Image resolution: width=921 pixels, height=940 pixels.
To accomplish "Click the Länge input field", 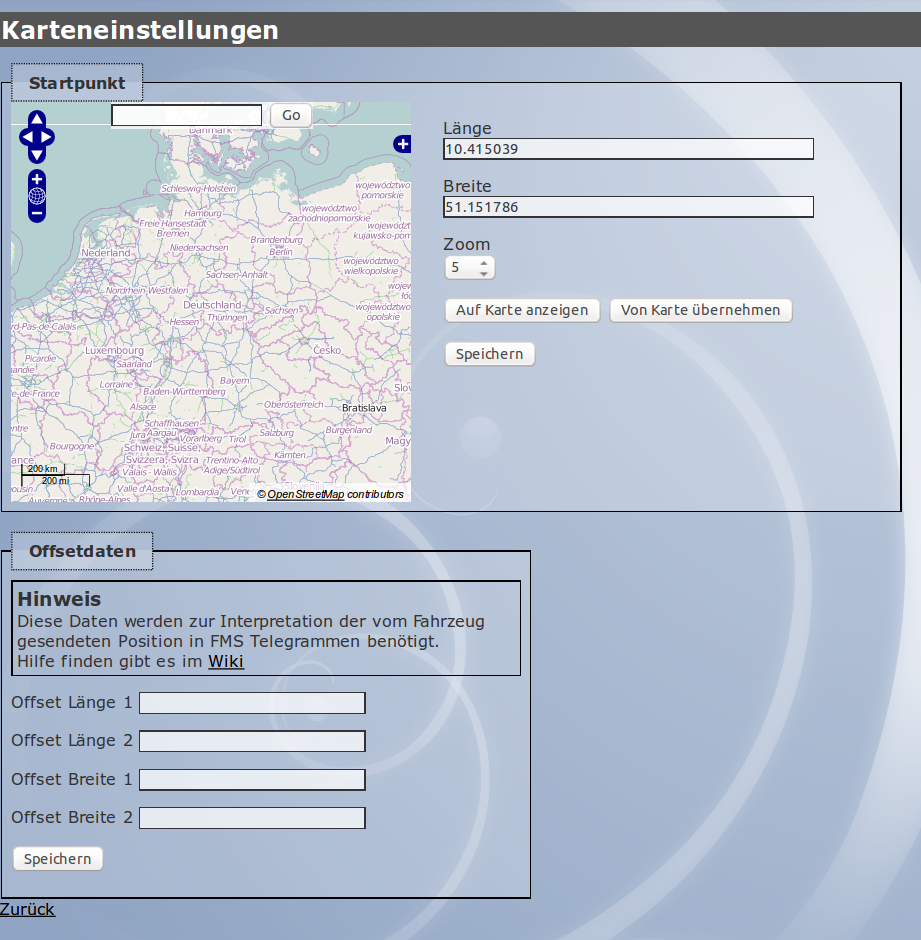I will click(628, 149).
